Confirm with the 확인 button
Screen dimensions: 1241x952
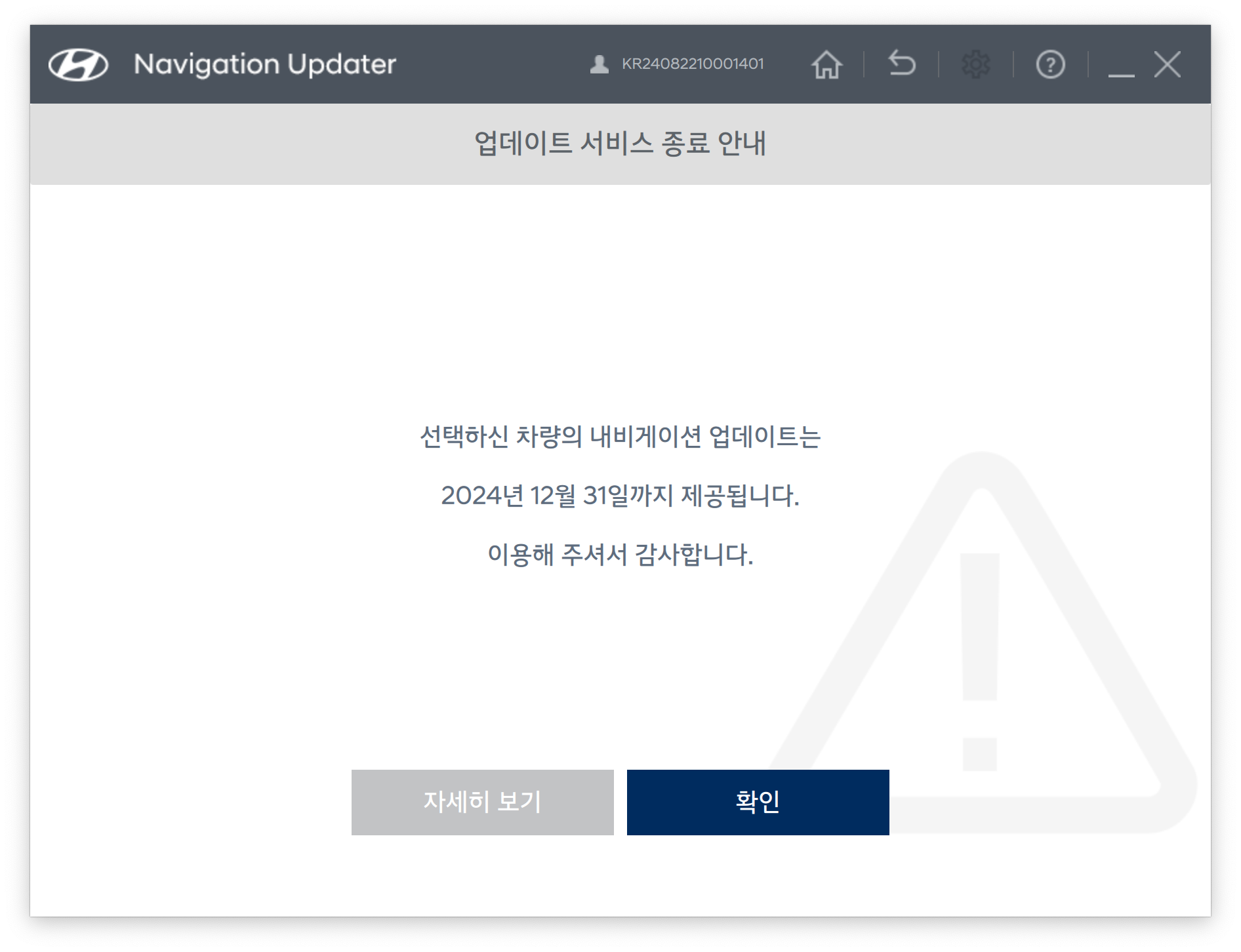[758, 802]
